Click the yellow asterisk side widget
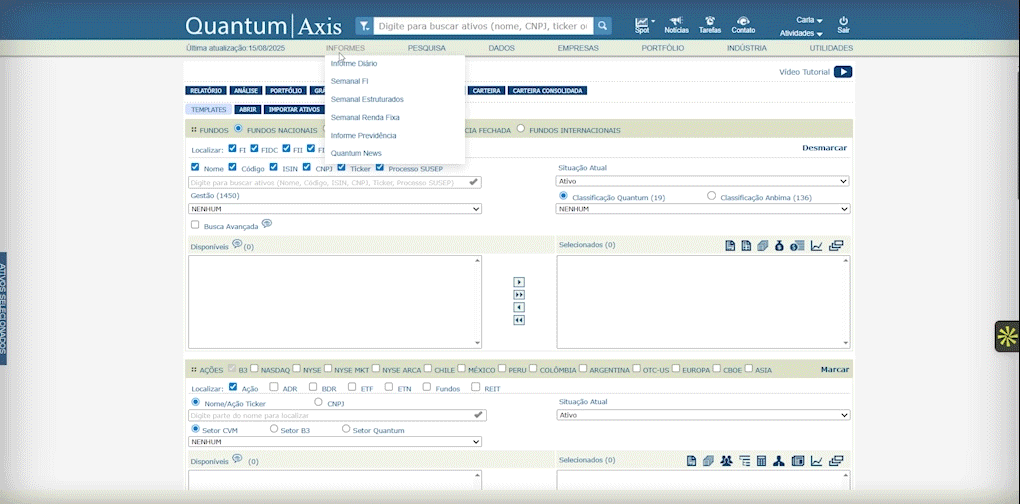The width and height of the screenshot is (1020, 504). [x=1008, y=336]
